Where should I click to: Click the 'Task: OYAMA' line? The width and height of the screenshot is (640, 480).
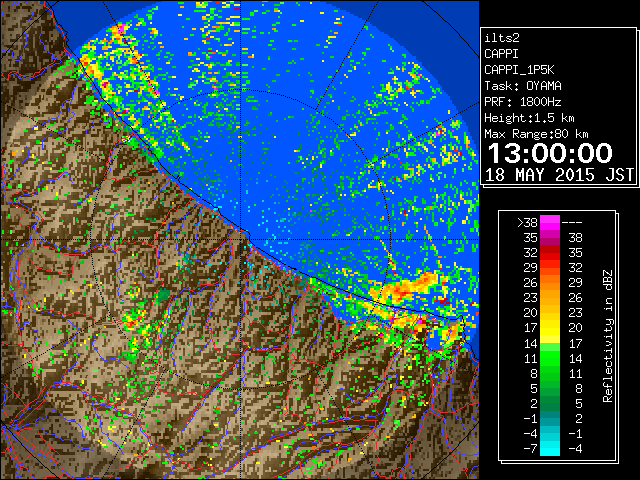[523, 86]
